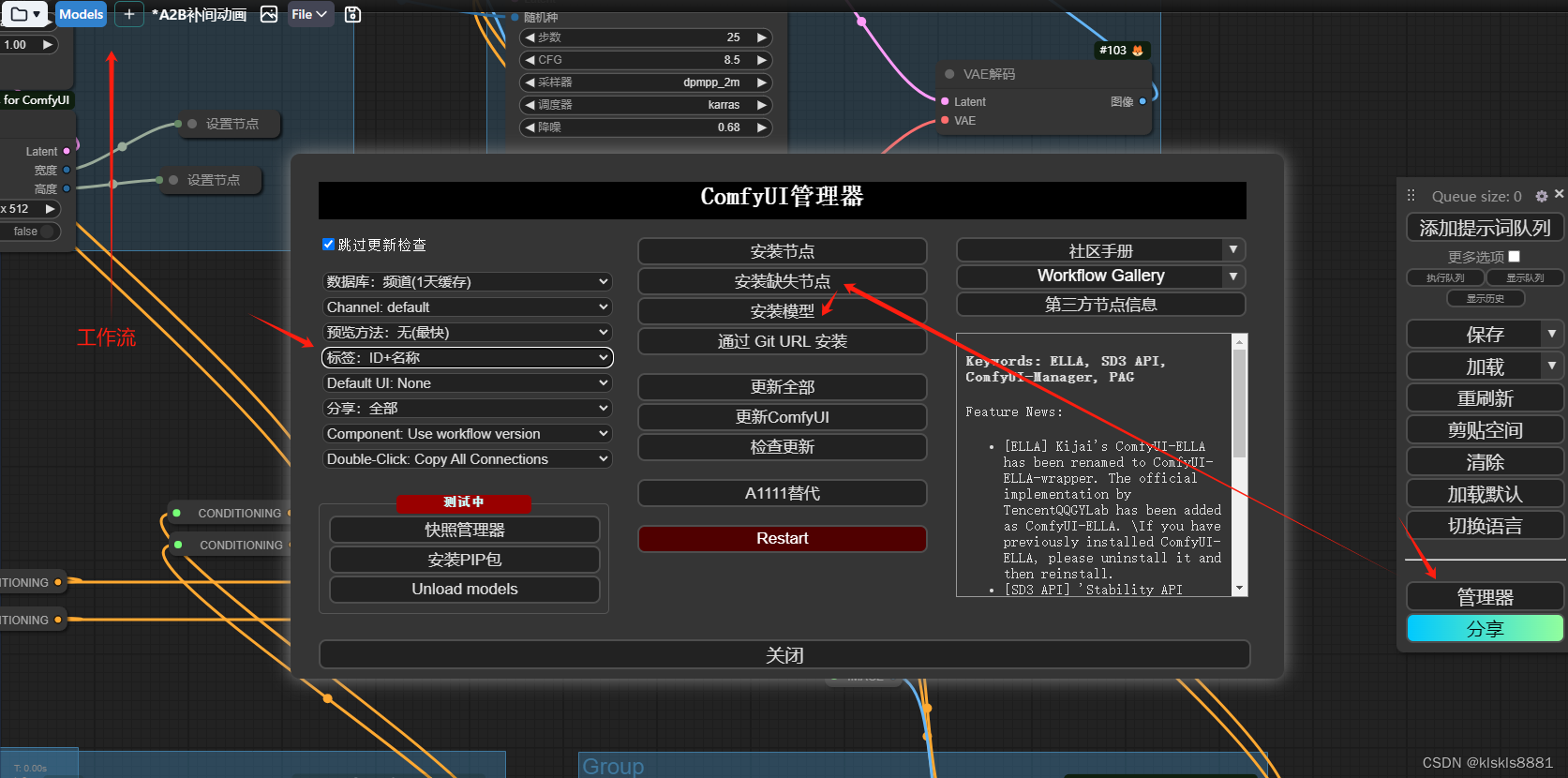Click 管理器 button in side panel
Screen dimensions: 1568x778
[1486, 597]
